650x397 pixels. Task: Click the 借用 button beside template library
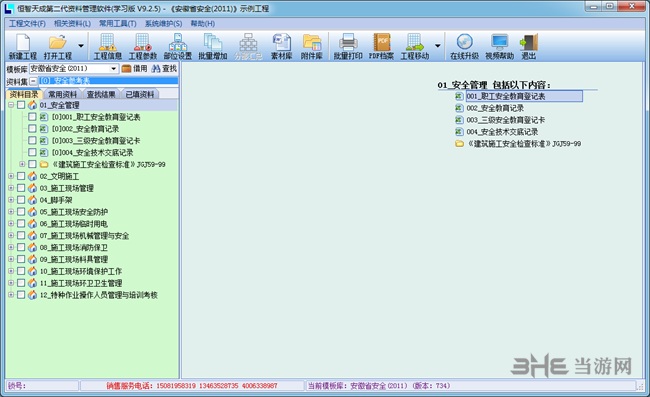tap(135, 69)
